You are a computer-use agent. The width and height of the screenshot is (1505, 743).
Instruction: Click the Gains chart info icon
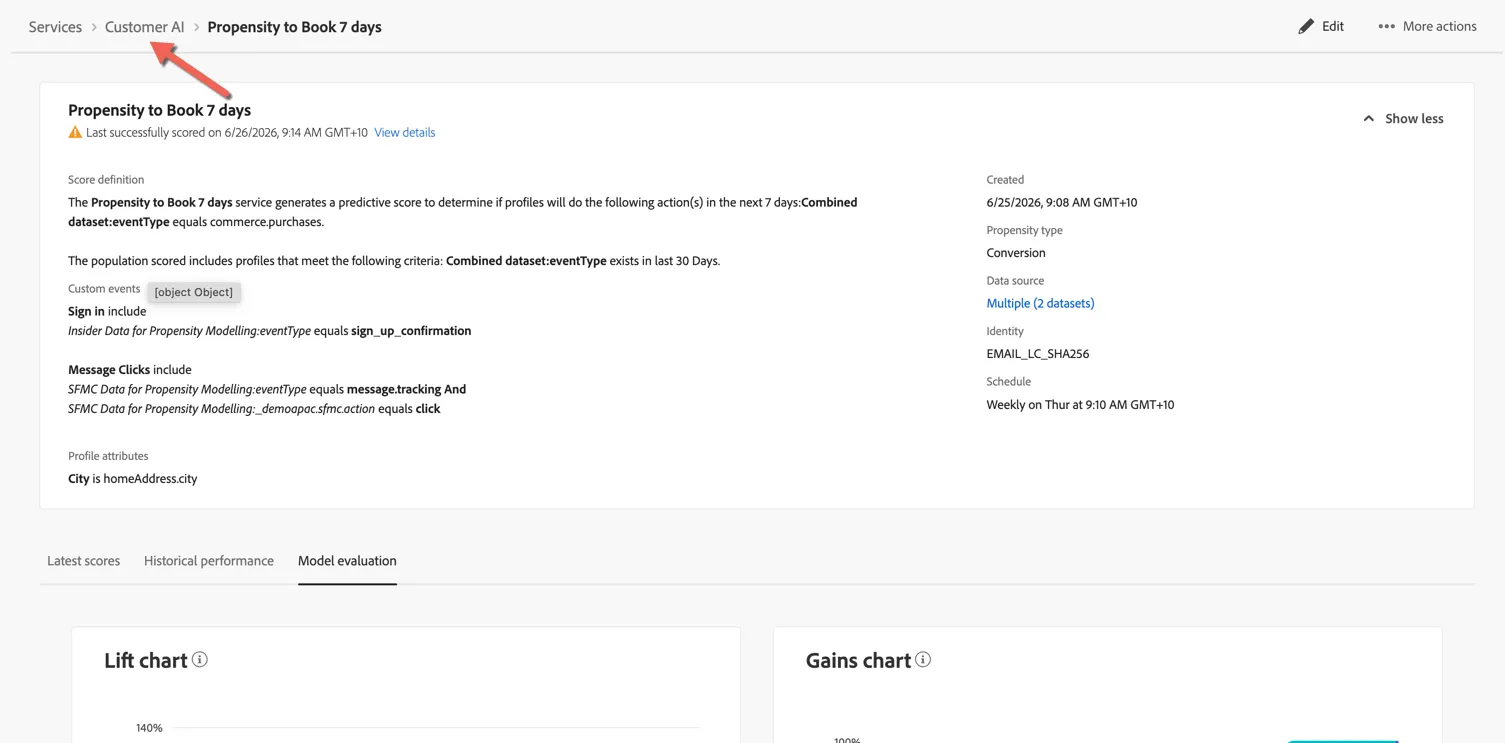pyautogui.click(x=923, y=659)
